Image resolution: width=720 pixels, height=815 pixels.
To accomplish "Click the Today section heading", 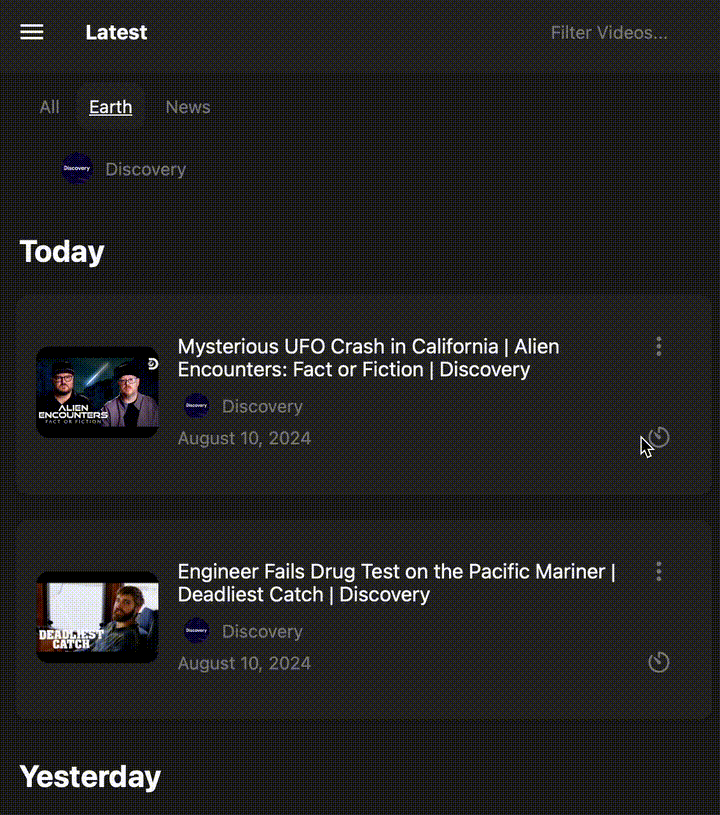I will click(x=62, y=252).
